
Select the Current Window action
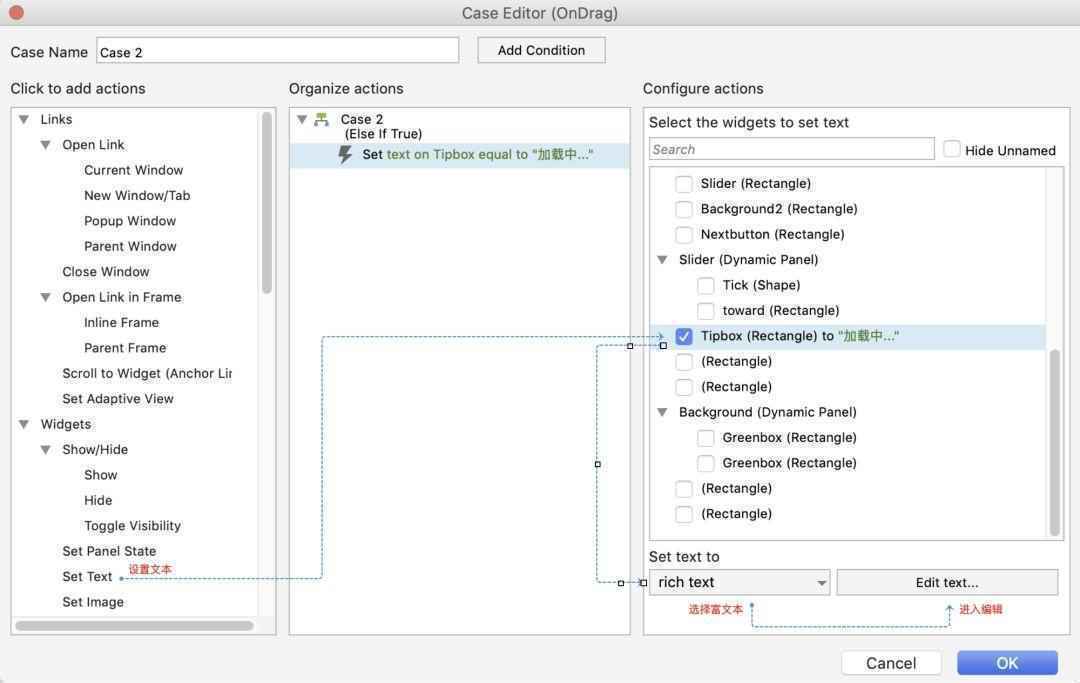click(x=134, y=170)
